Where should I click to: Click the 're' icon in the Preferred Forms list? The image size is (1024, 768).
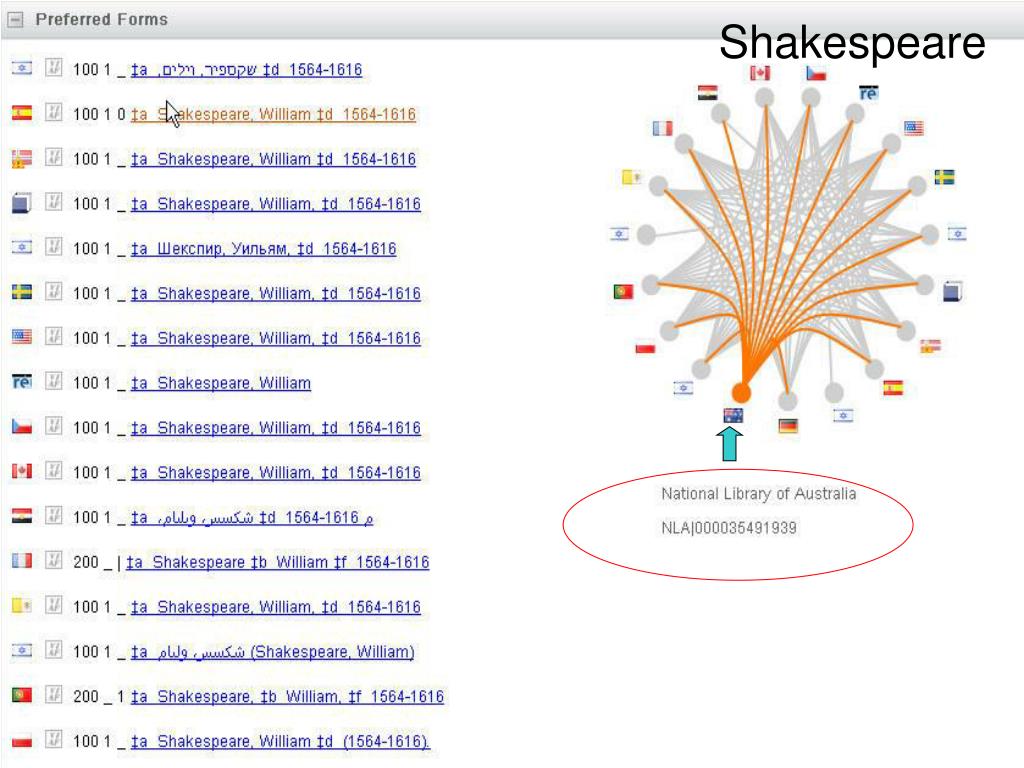(x=21, y=382)
